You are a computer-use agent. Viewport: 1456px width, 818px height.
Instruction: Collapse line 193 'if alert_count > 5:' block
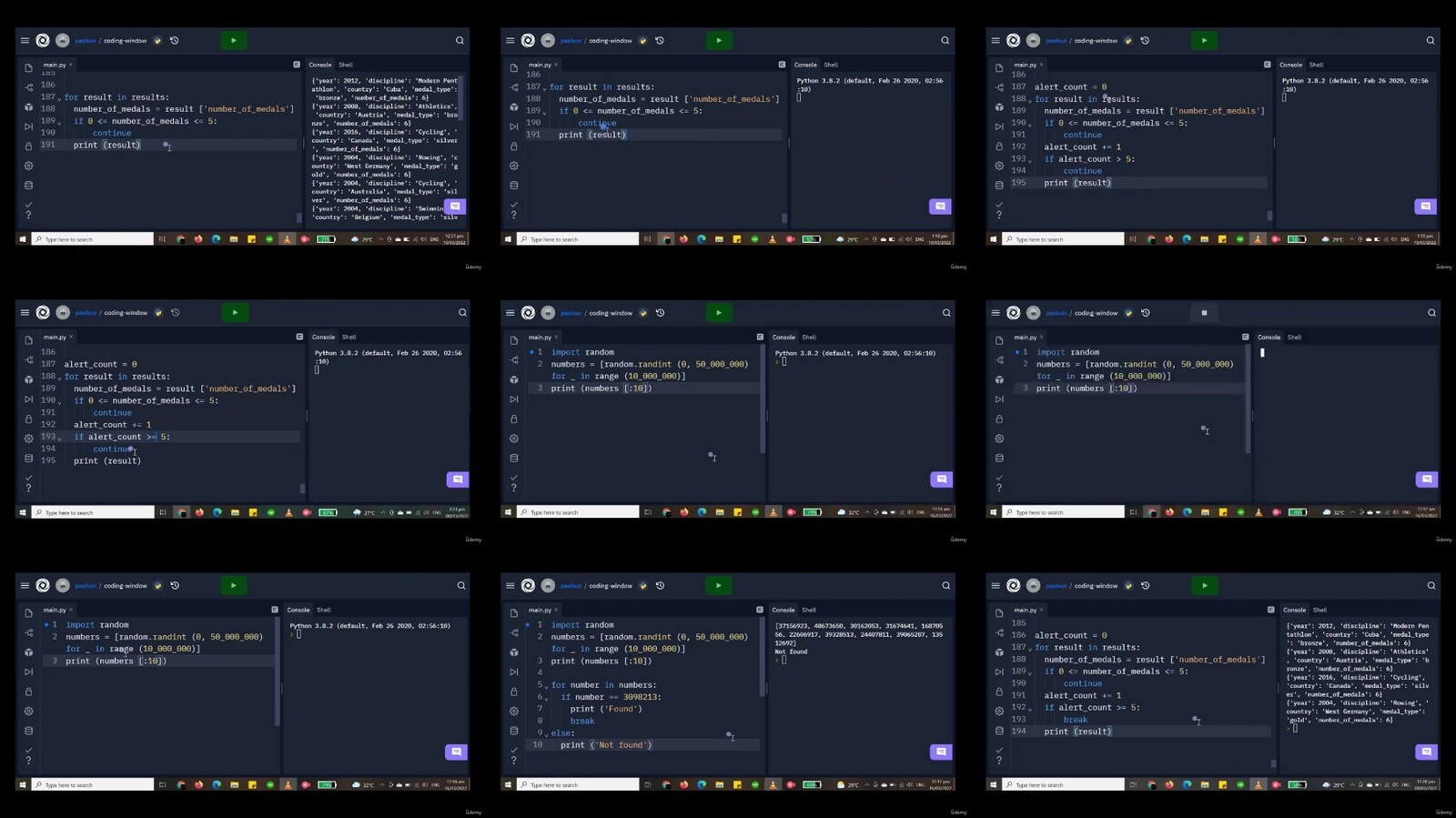point(1031,160)
